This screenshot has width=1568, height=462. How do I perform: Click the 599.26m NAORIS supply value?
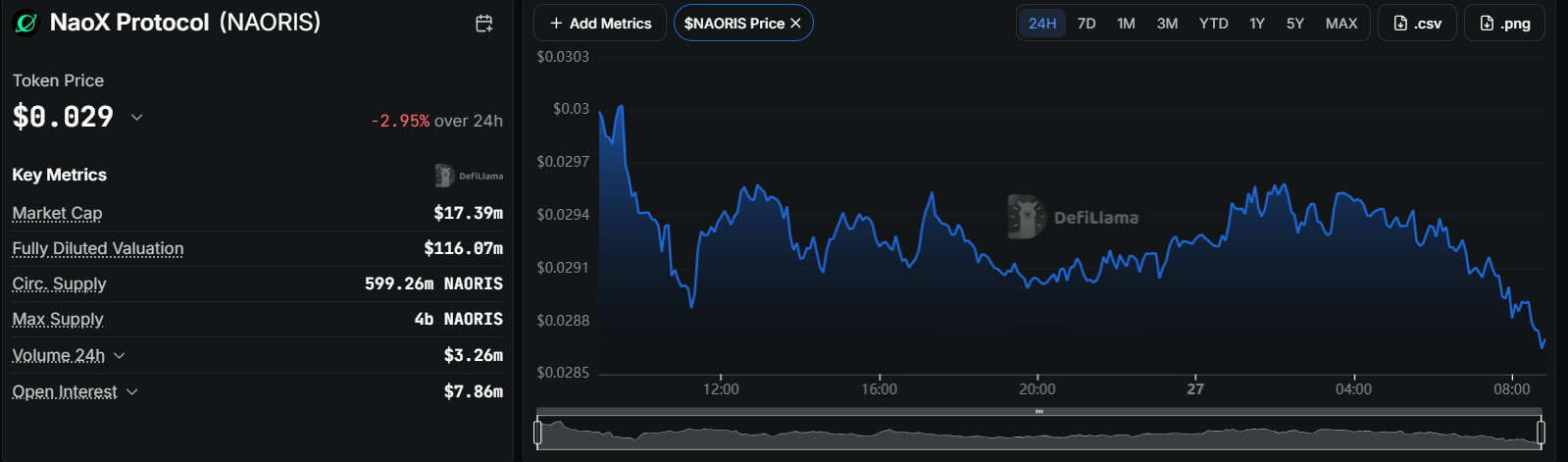(433, 283)
